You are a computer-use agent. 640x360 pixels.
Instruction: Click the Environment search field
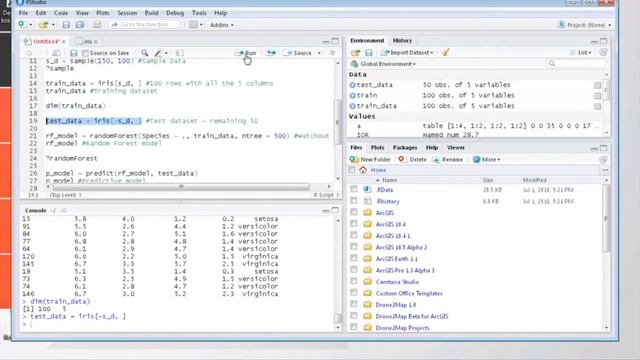click(x=576, y=64)
